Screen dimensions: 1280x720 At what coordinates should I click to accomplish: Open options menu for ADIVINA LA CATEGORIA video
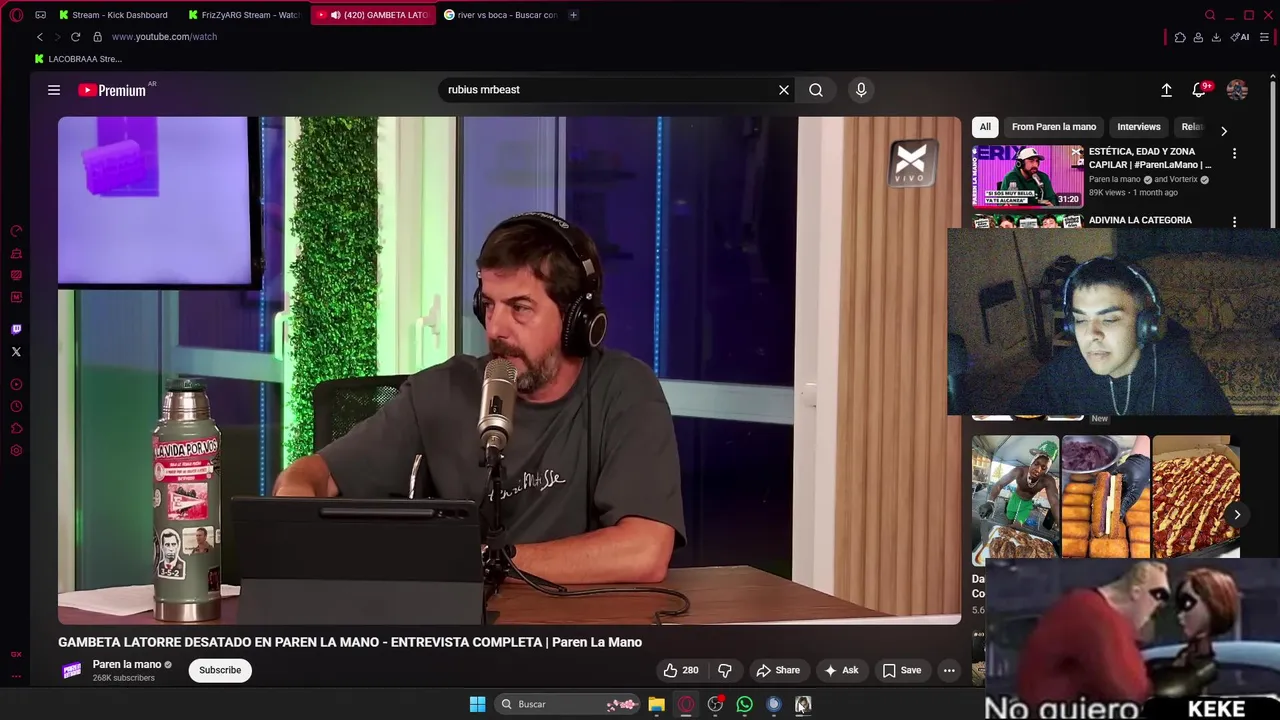(1234, 222)
